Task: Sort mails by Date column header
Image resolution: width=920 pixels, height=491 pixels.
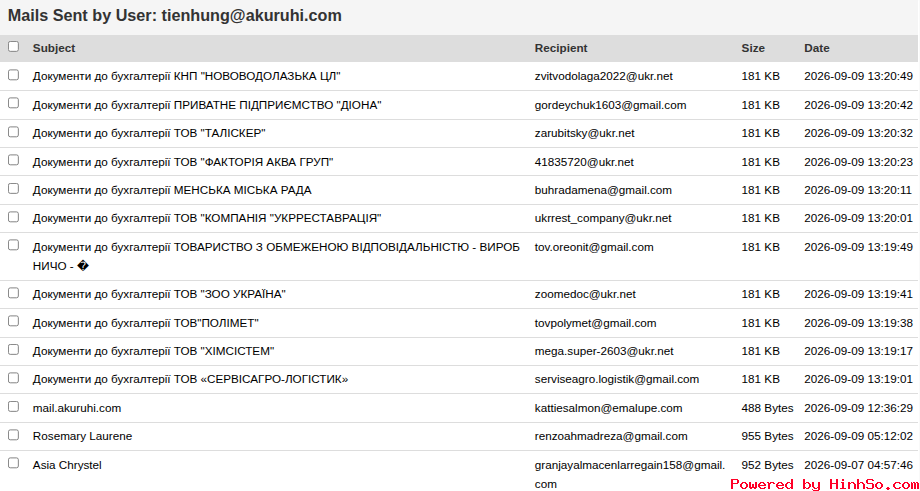Action: coord(817,48)
